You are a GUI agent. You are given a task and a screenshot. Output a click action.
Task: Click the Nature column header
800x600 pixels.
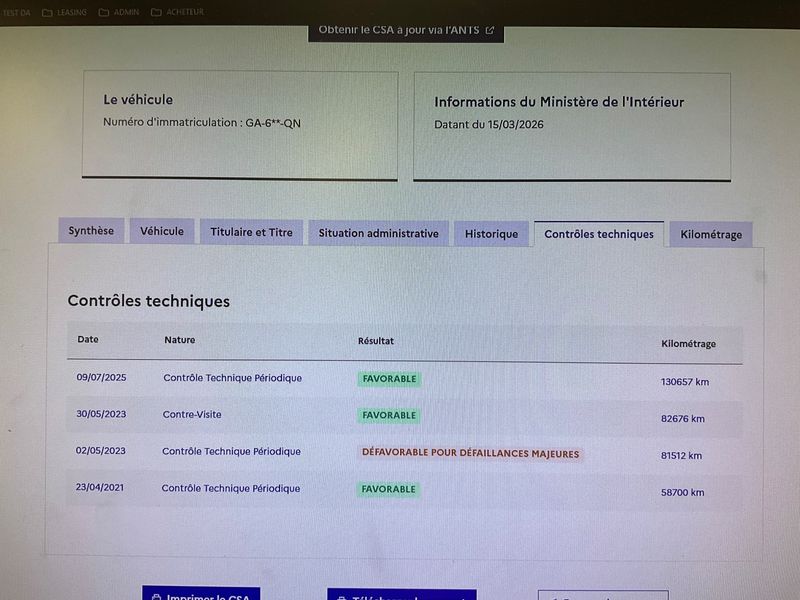click(x=180, y=340)
